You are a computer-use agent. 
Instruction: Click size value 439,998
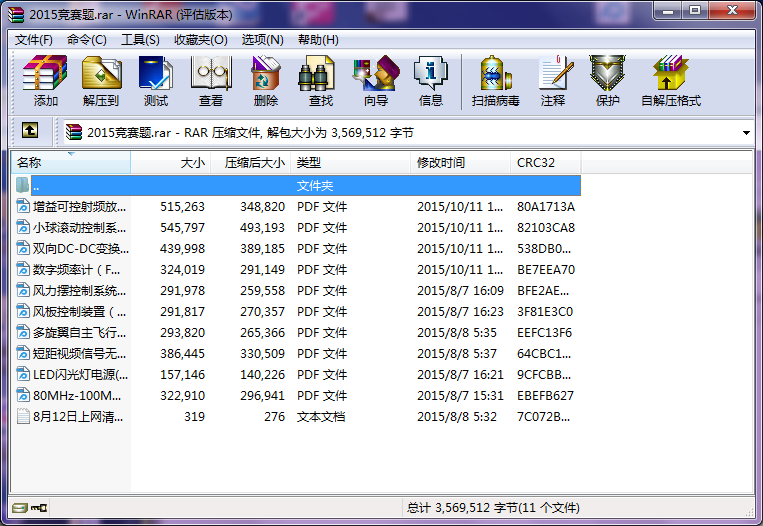point(182,248)
